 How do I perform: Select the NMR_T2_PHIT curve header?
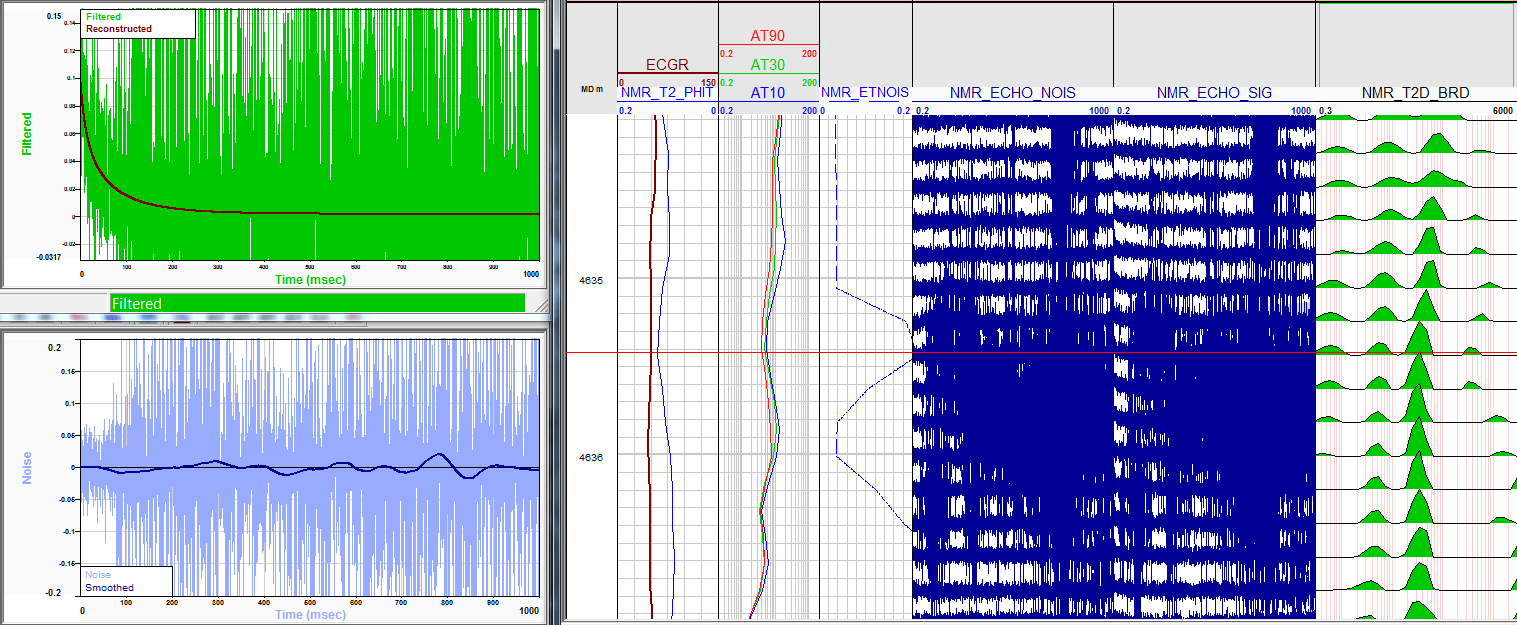coord(667,93)
